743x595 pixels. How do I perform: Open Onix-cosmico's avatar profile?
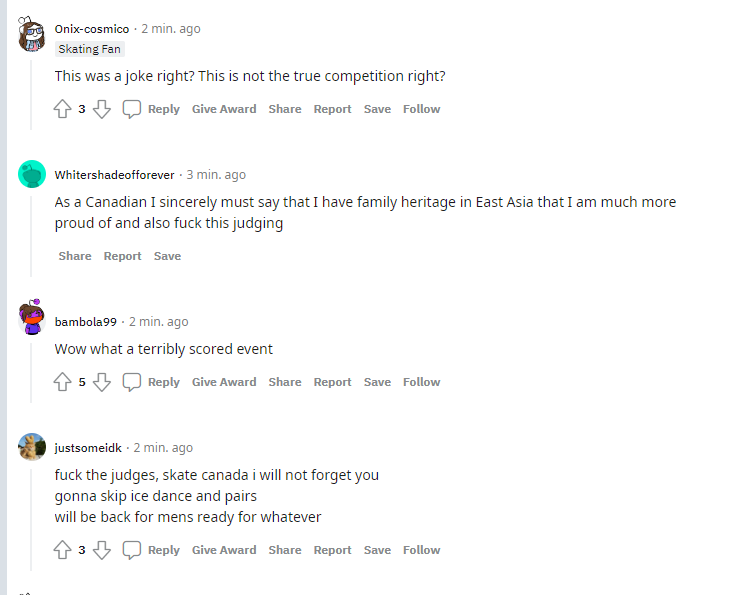(x=32, y=36)
